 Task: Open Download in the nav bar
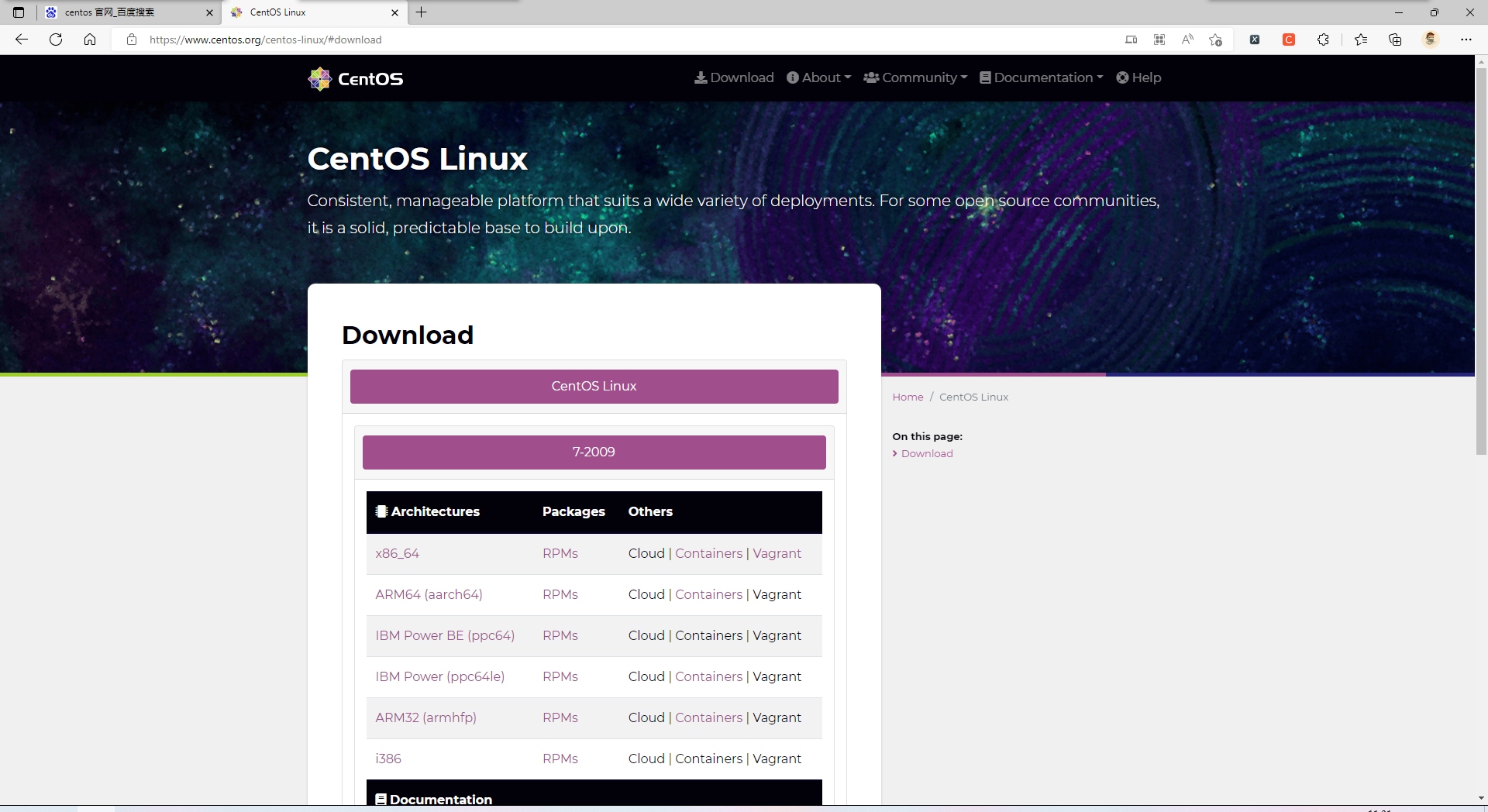click(x=734, y=77)
